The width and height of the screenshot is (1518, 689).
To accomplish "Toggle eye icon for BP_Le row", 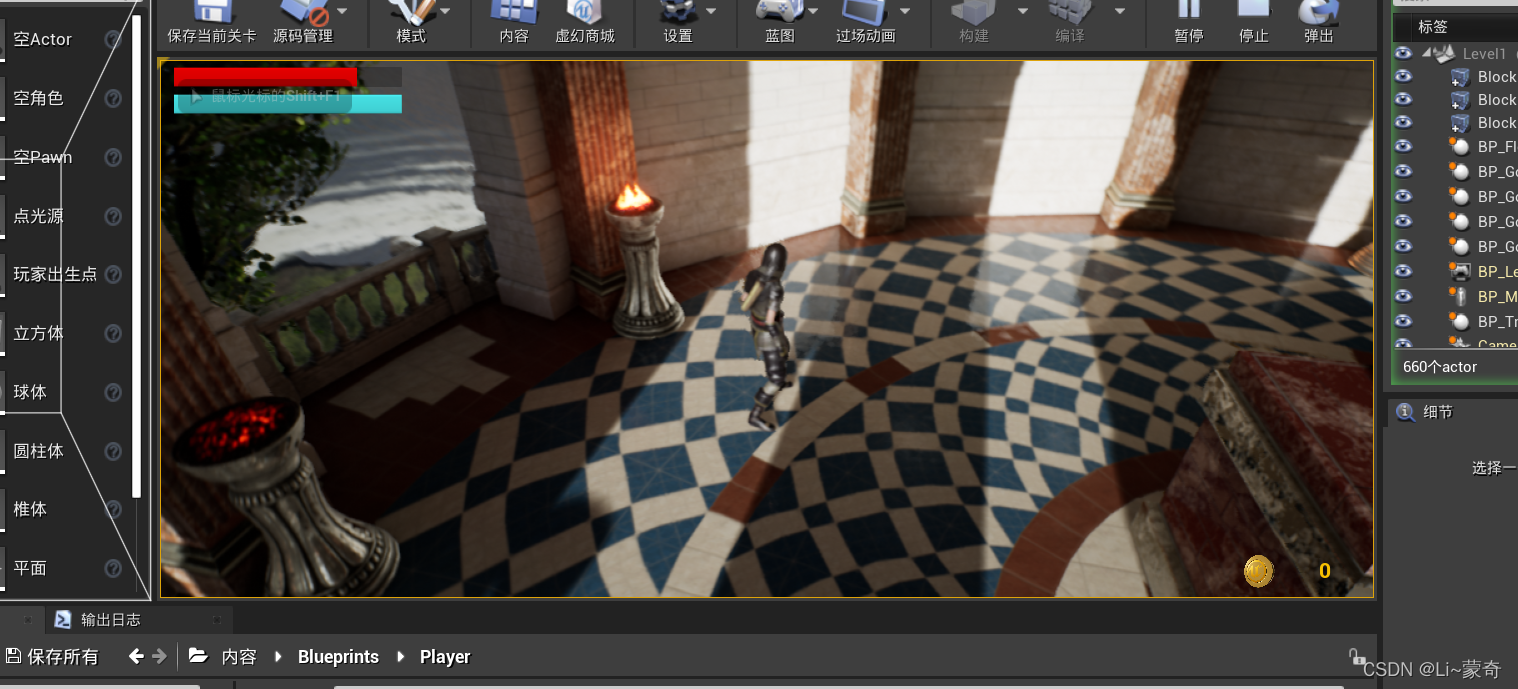I will (x=1404, y=271).
